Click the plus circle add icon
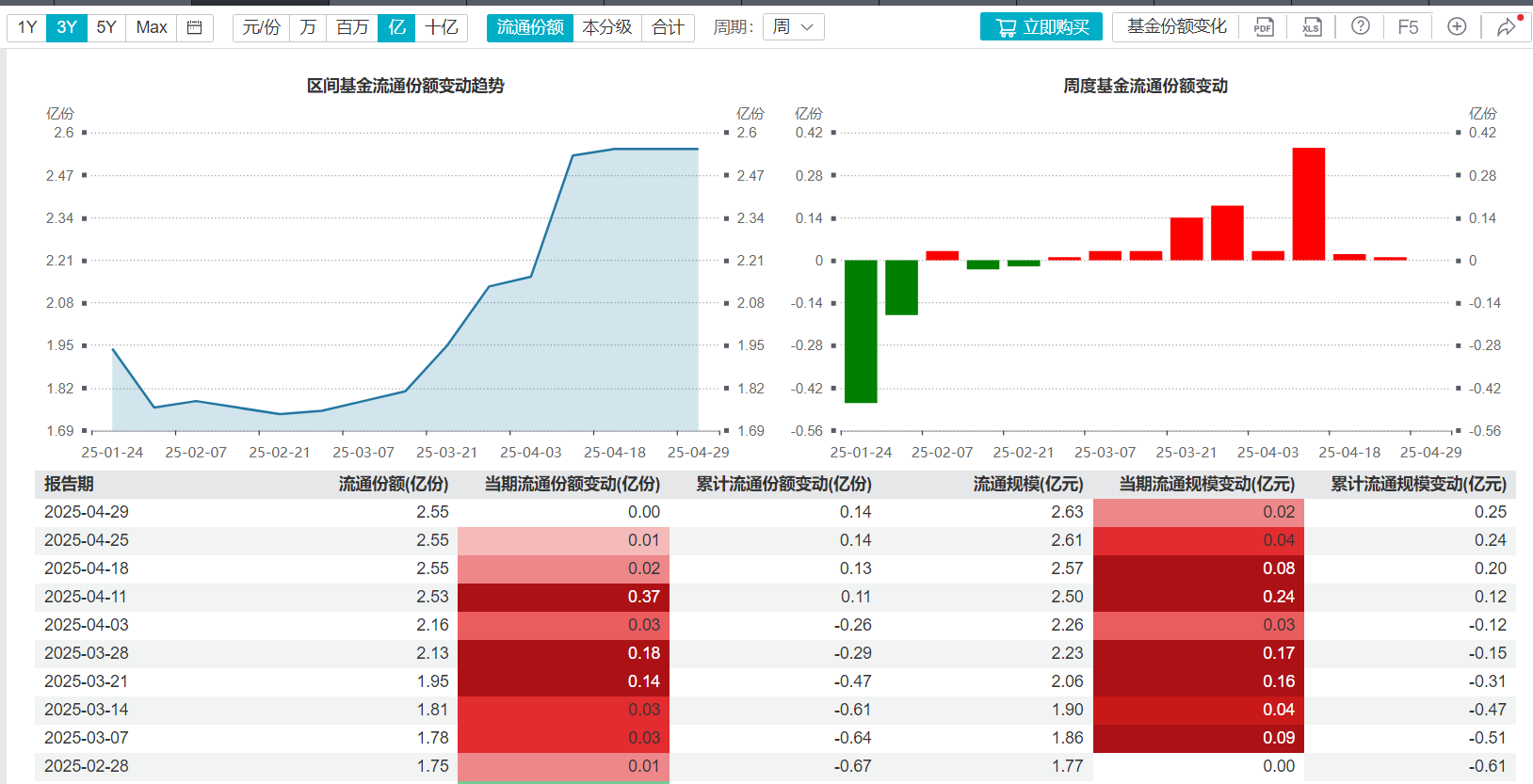The image size is (1533, 784). pyautogui.click(x=1457, y=26)
